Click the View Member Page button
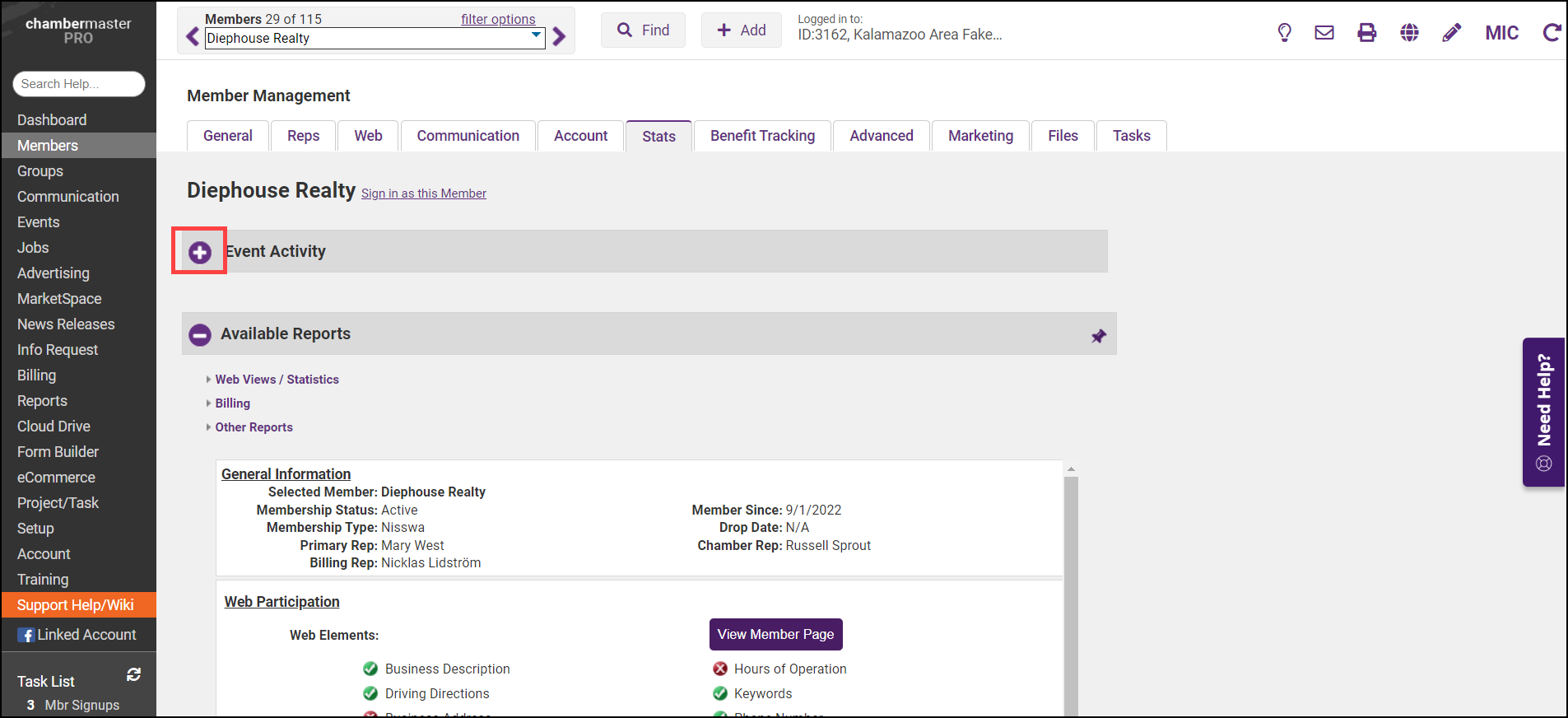The height and width of the screenshot is (718, 1568). click(775, 634)
